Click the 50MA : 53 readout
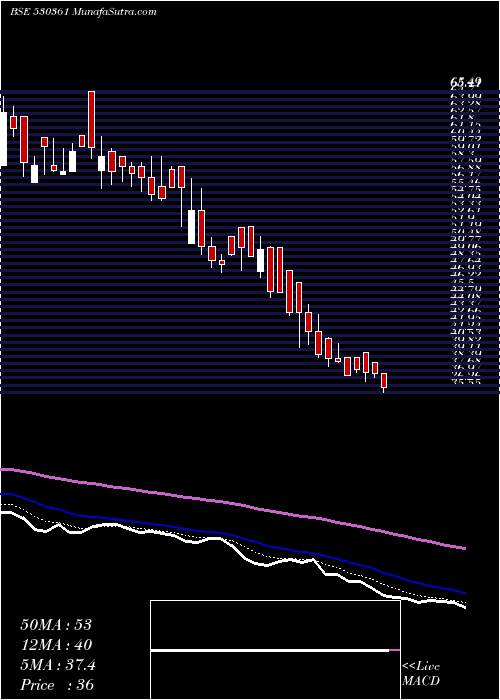Viewport: 500px width, 700px height. coord(56,625)
